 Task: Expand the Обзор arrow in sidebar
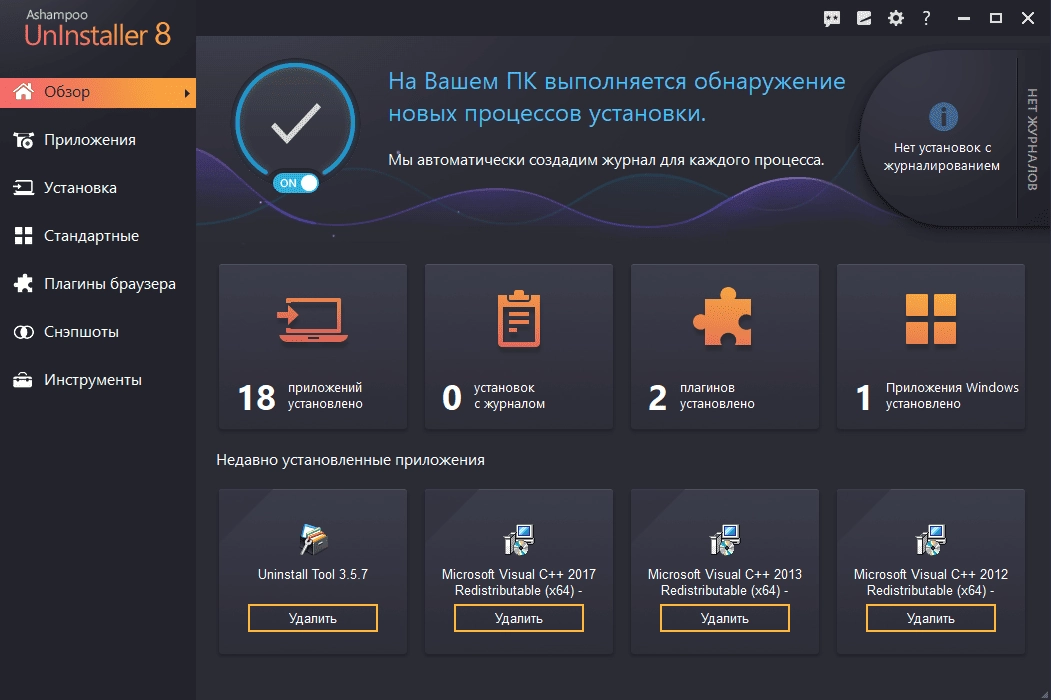tap(187, 93)
